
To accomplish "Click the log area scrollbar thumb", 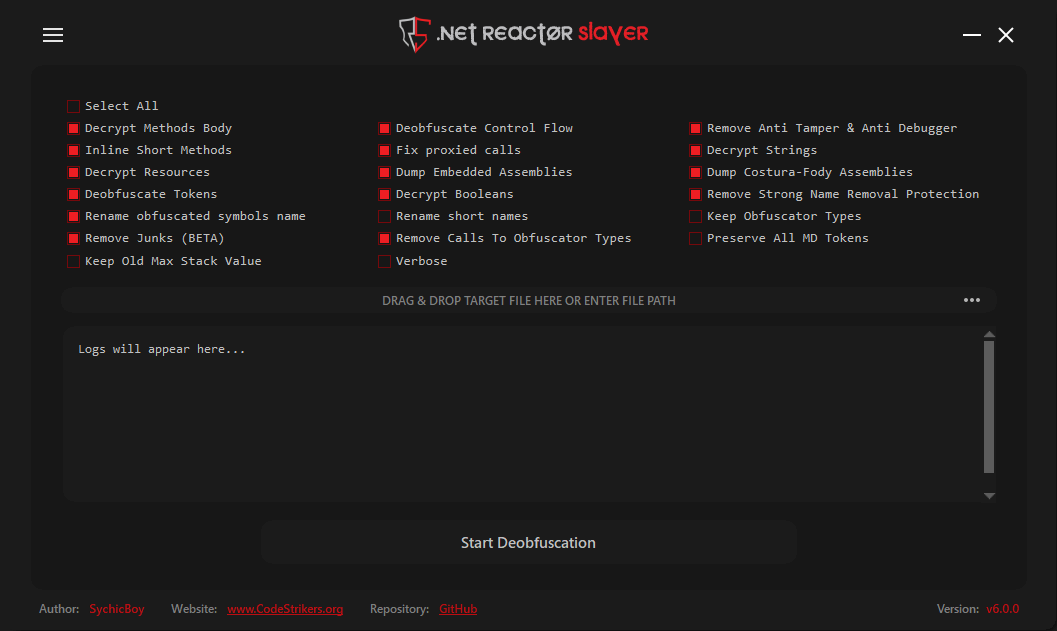I will click(x=989, y=405).
